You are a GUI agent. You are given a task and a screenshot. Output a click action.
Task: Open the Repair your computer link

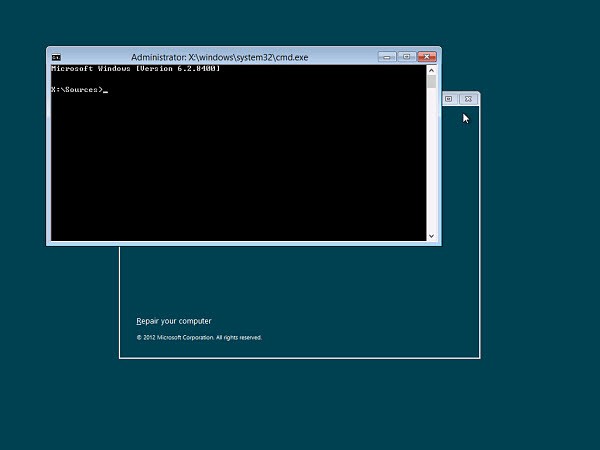tap(174, 321)
